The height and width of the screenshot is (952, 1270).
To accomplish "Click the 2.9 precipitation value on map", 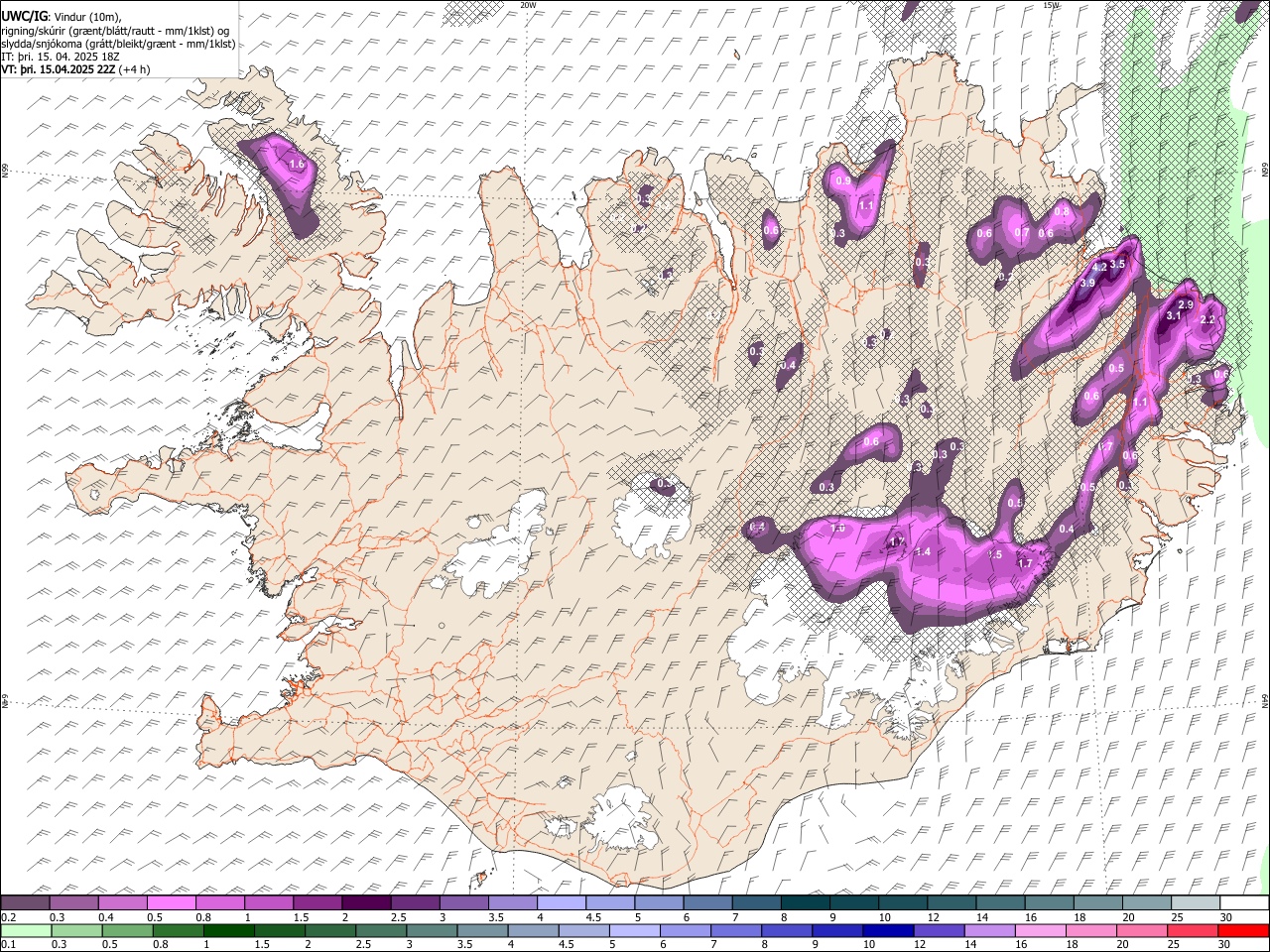I will coord(1185,304).
